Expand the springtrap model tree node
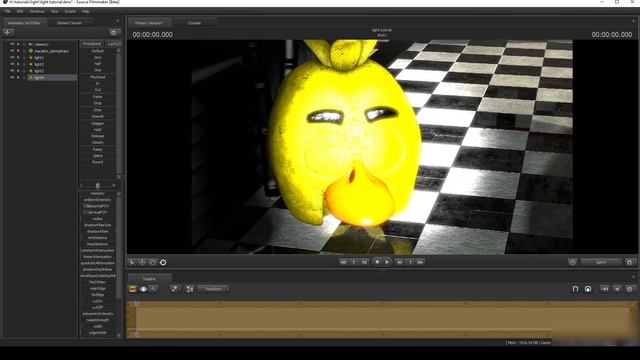The height and width of the screenshot is (360, 640). [24, 51]
